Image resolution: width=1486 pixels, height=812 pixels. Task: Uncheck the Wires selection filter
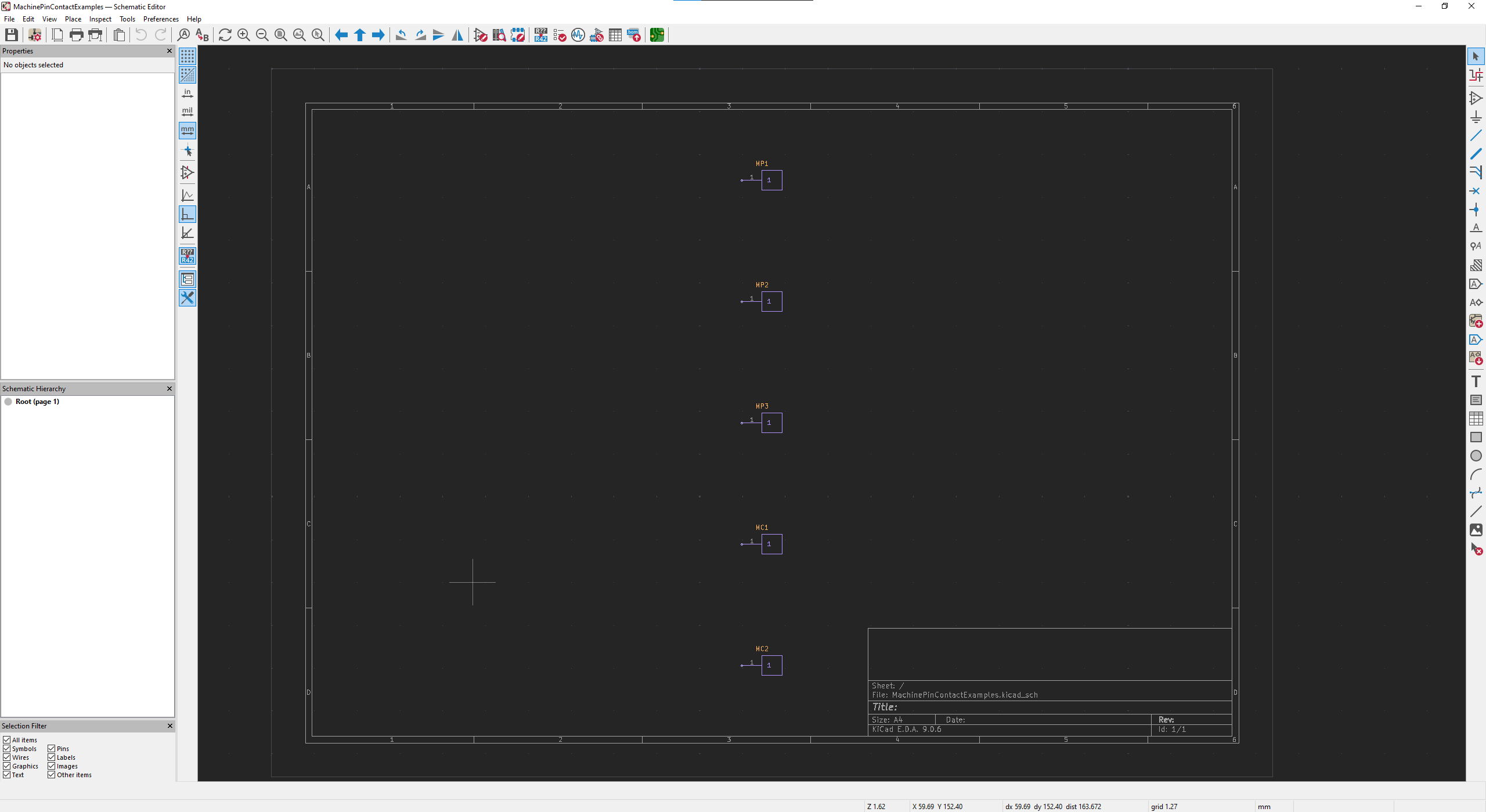point(7,757)
